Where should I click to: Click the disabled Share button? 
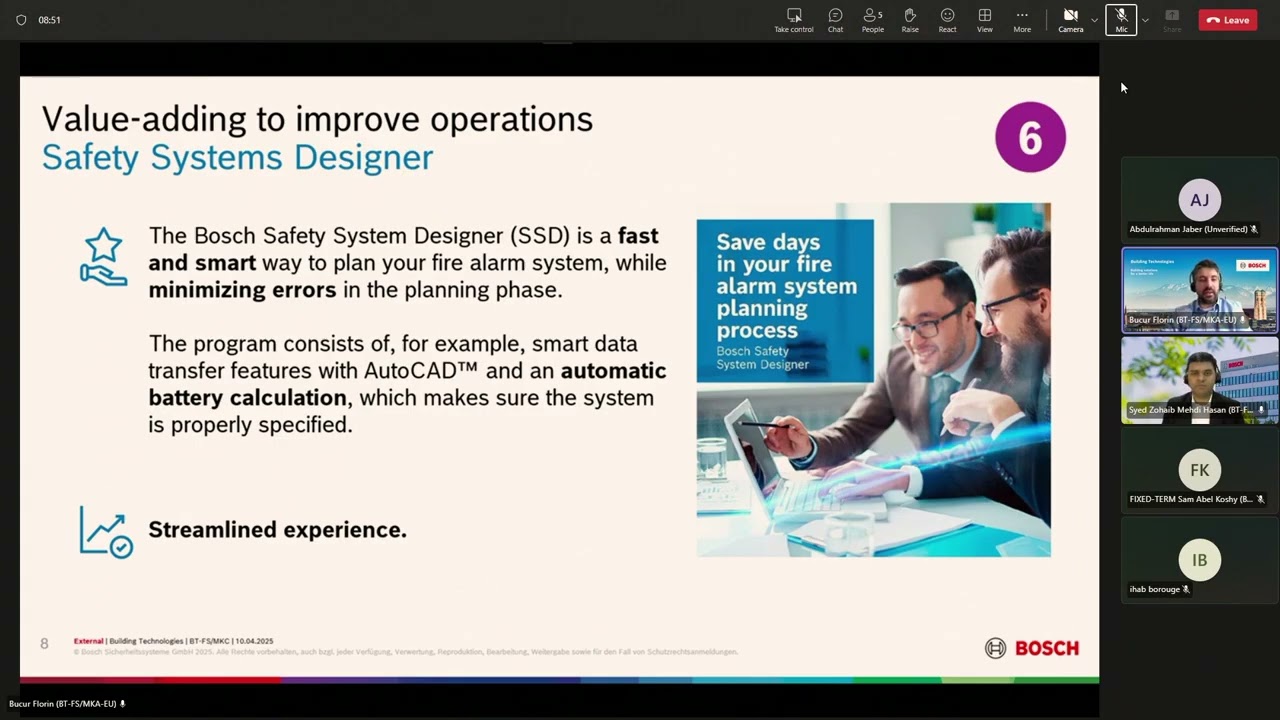(1172, 20)
